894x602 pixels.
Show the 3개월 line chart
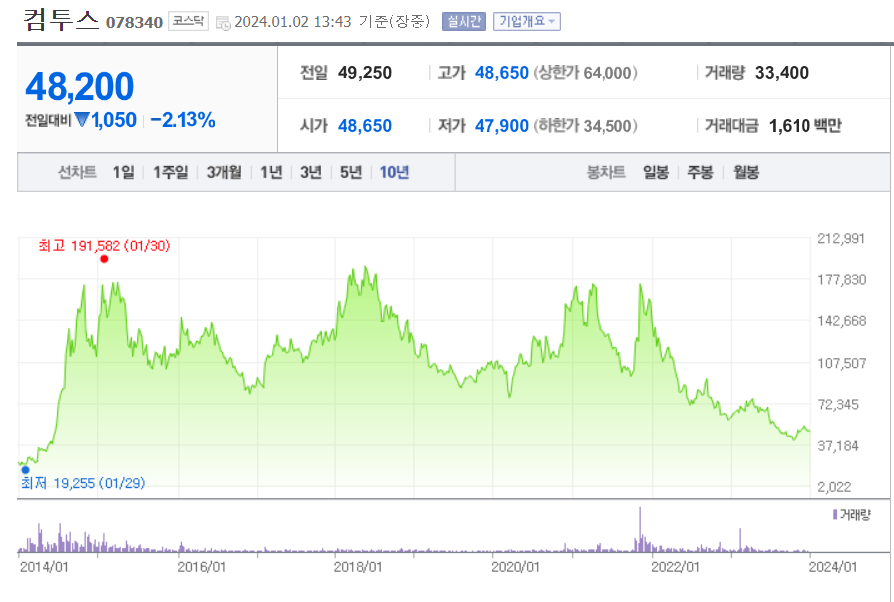pos(224,172)
